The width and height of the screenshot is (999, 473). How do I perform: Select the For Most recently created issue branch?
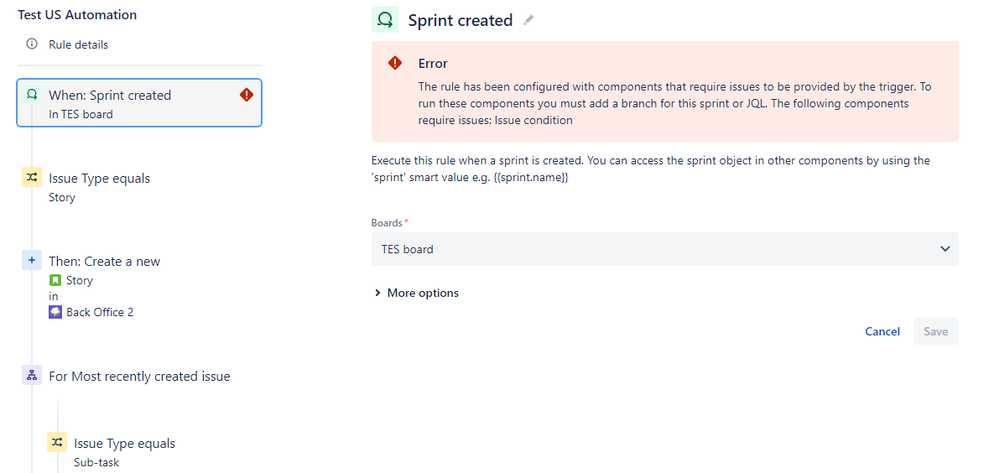(140, 376)
